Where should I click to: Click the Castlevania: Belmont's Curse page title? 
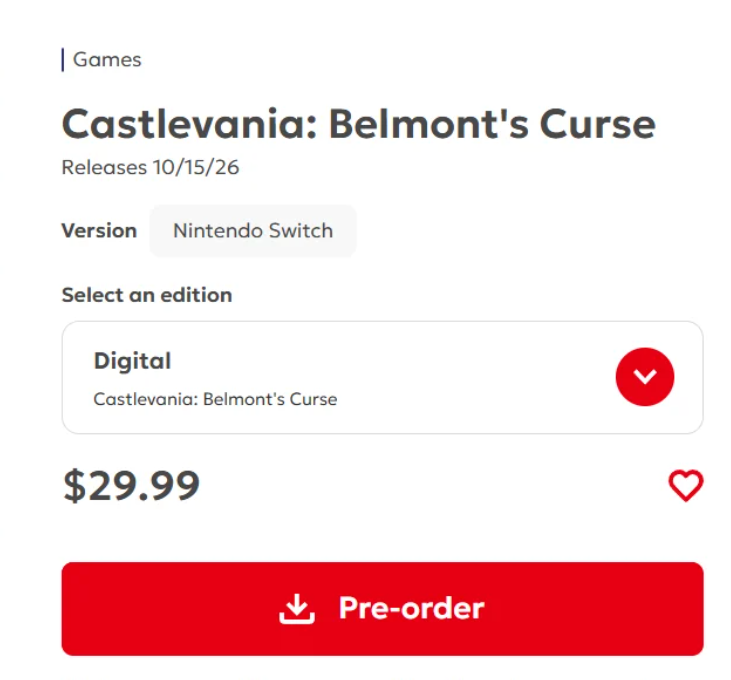pos(359,124)
